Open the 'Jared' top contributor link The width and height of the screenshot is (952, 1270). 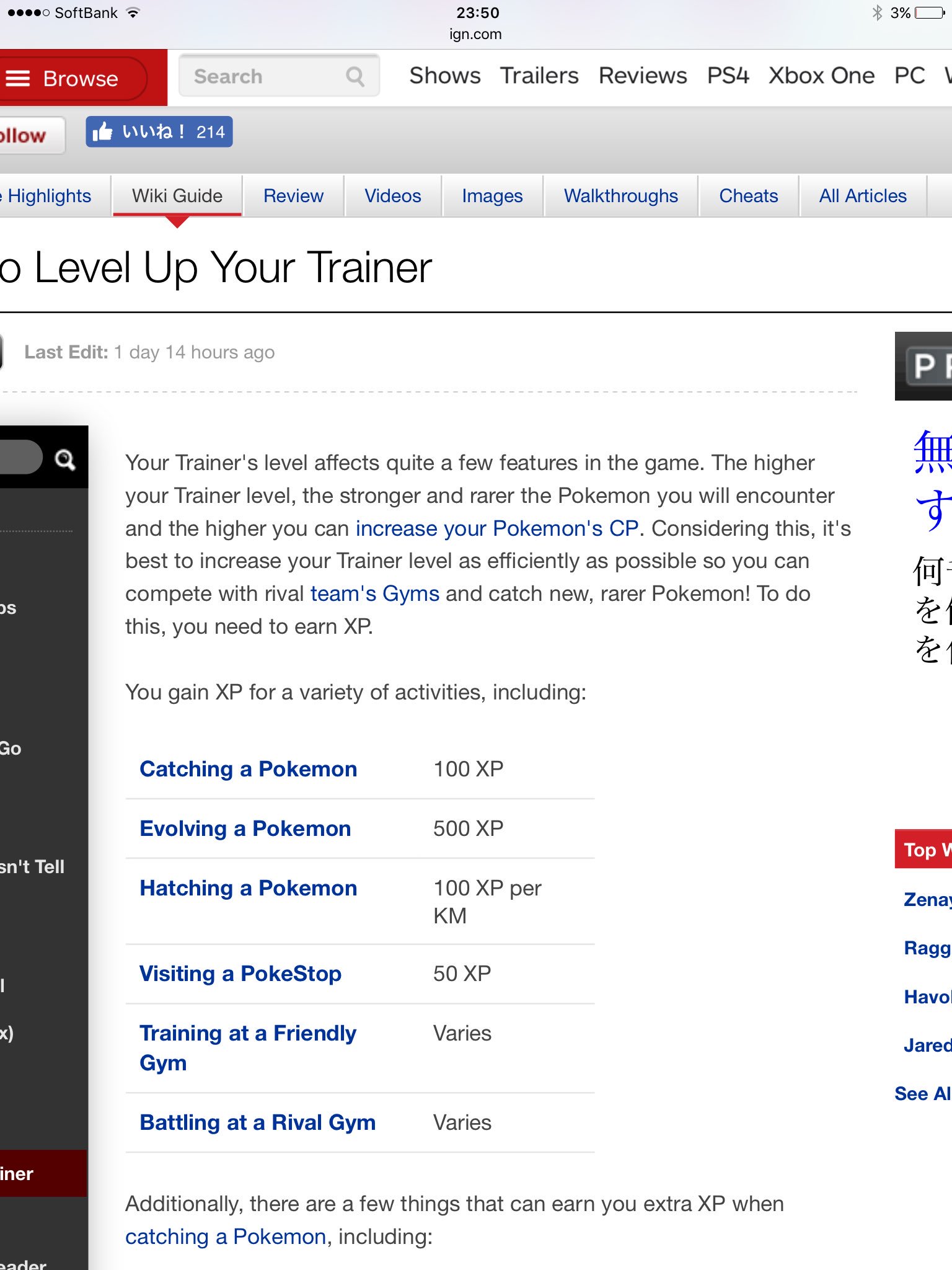point(927,1046)
